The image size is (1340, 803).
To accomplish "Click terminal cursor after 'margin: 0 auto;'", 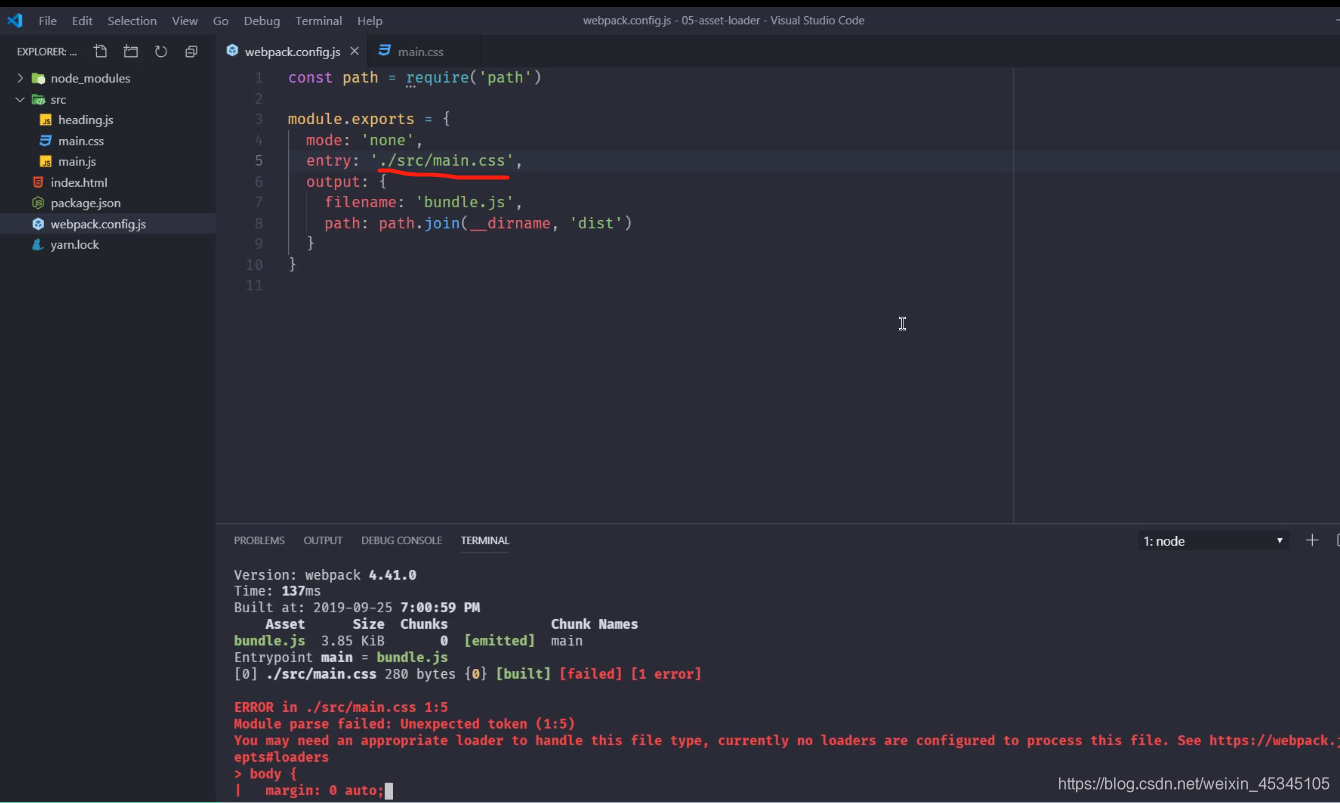I will click(x=389, y=791).
